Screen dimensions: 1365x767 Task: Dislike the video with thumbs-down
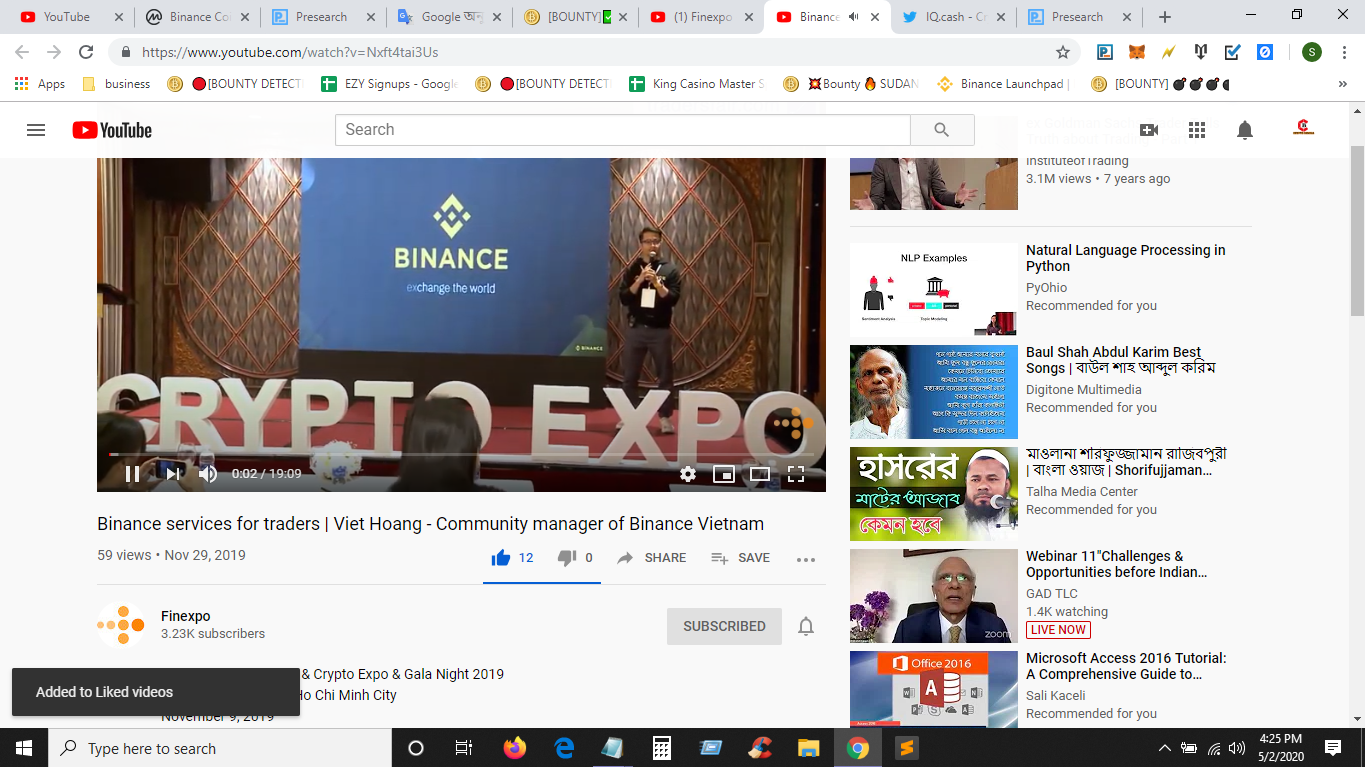pos(575,558)
